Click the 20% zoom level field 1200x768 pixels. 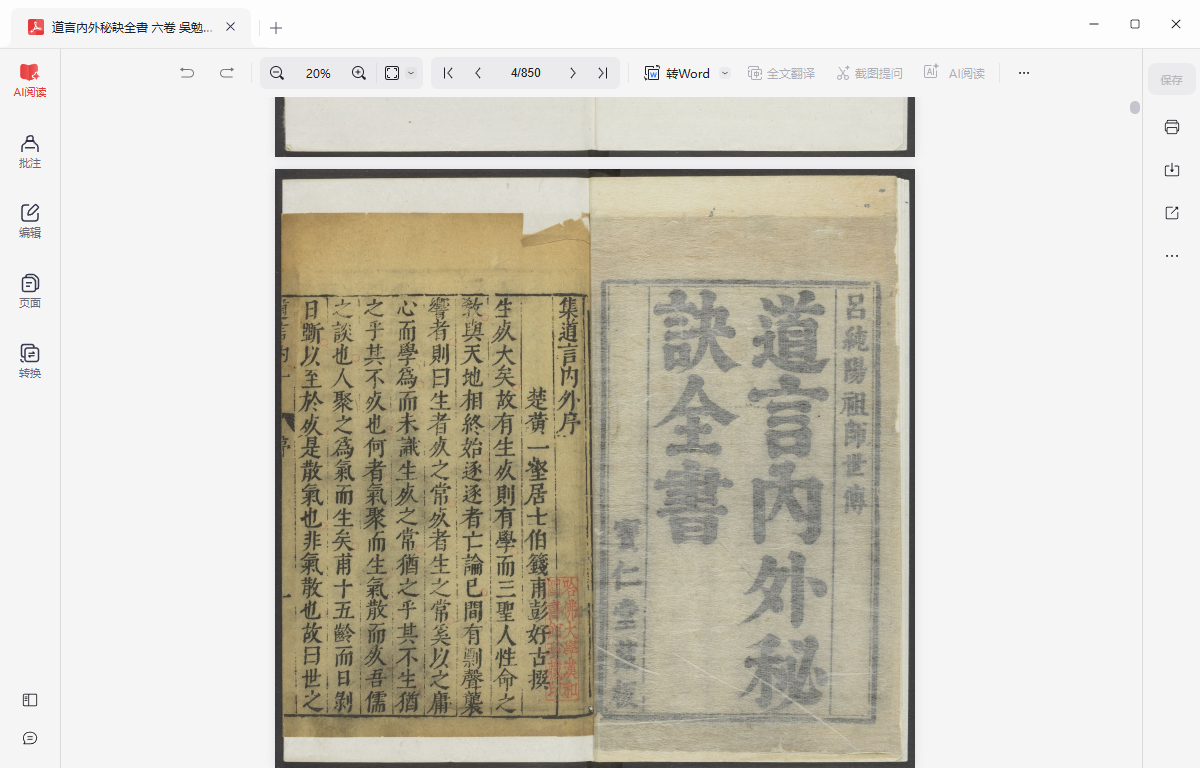coord(318,73)
